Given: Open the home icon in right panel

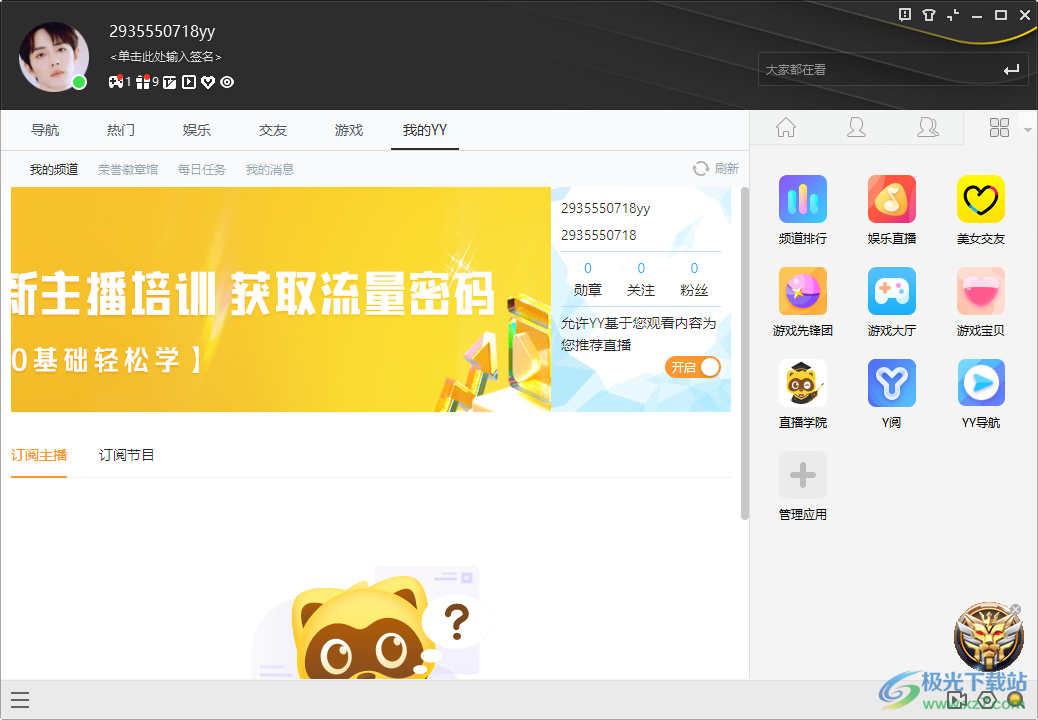Looking at the screenshot, I should click(x=786, y=127).
